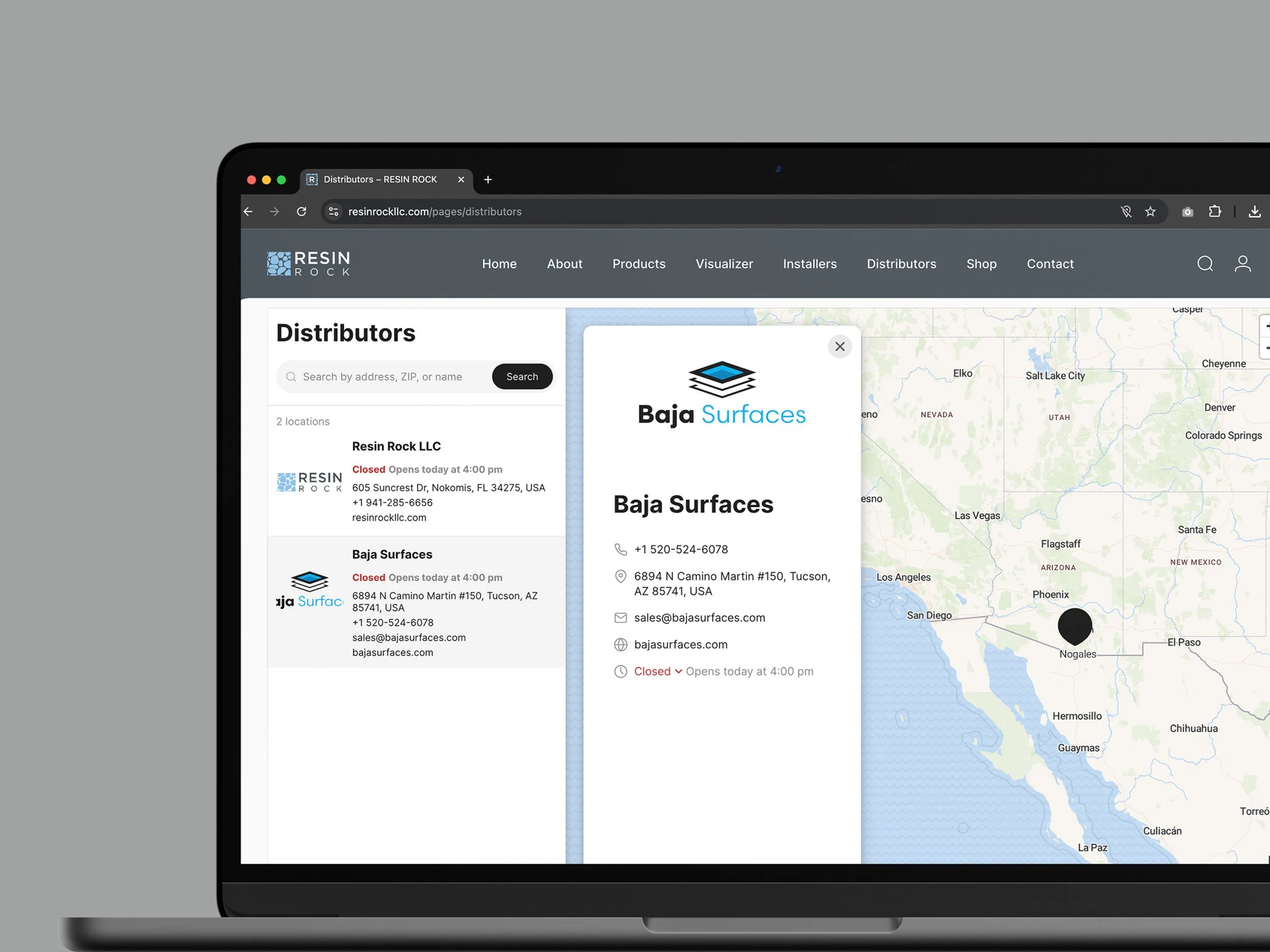Select the Distributors – RESIN ROCK browser tab
The width and height of the screenshot is (1270, 952).
tap(386, 180)
